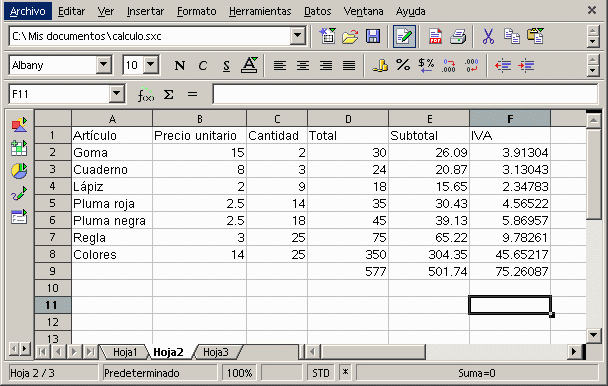Open the Datos menu

click(x=317, y=11)
